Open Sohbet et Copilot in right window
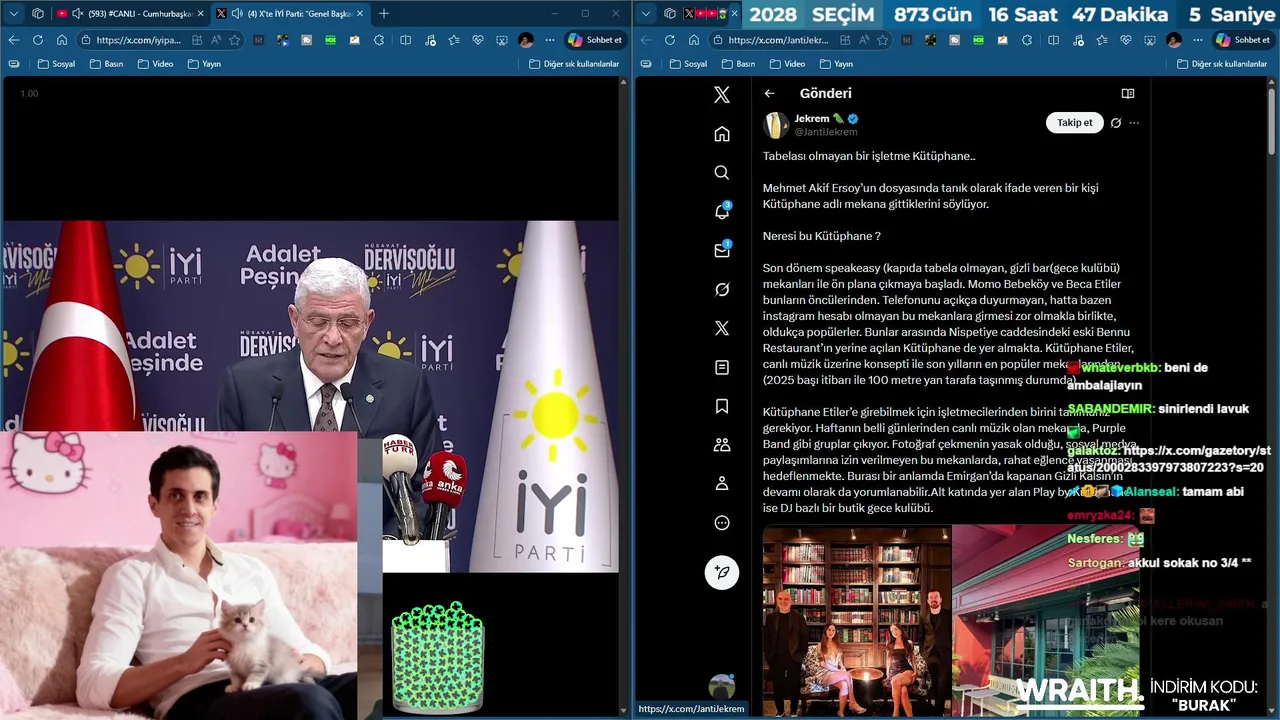Viewport: 1280px width, 720px height. click(1244, 40)
